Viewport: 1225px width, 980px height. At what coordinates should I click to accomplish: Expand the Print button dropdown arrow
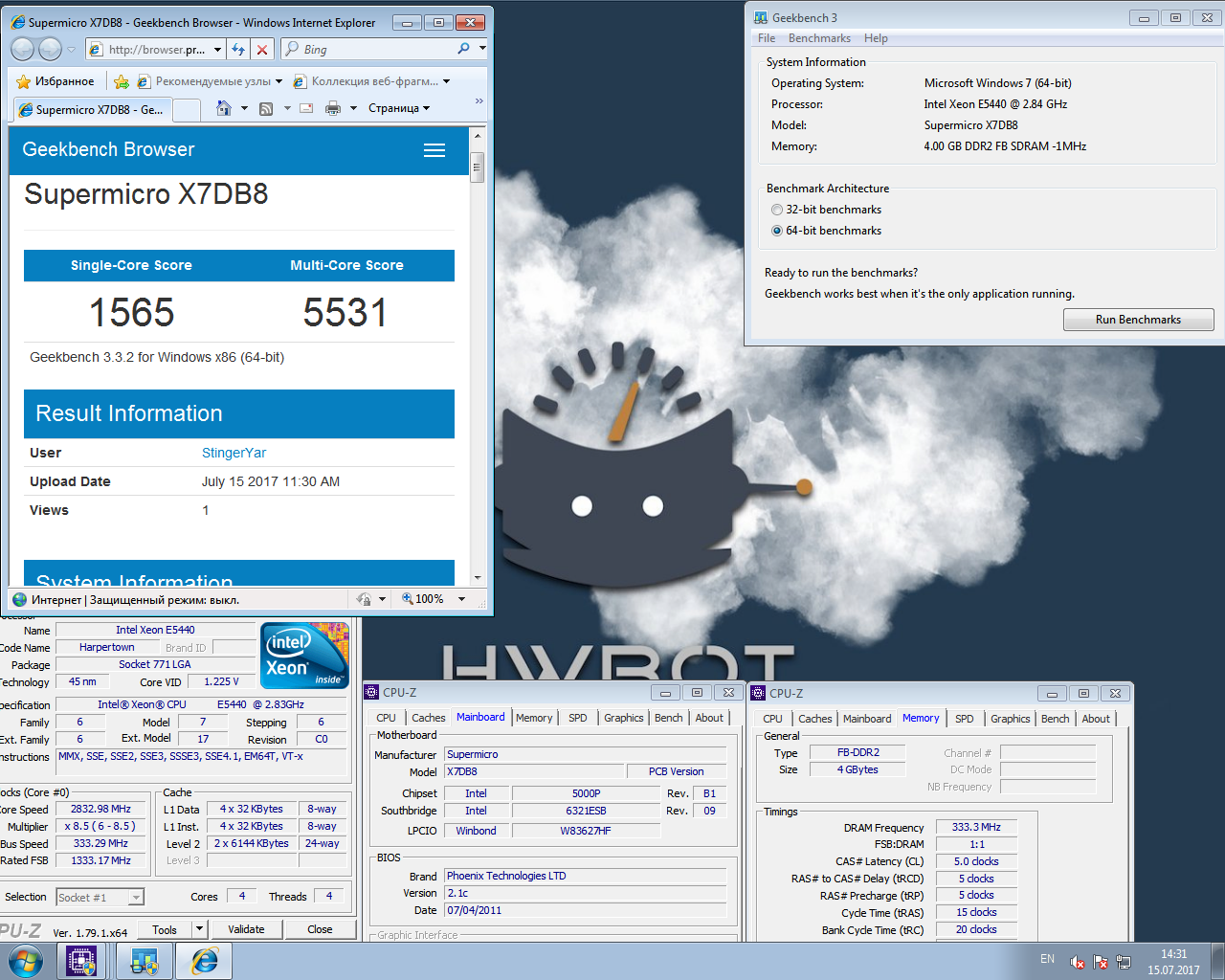point(353,108)
